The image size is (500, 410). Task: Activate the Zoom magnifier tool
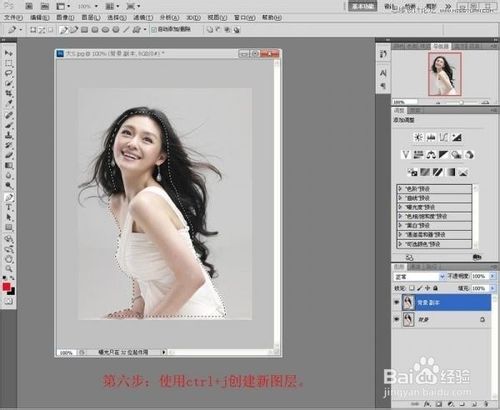coord(9,269)
